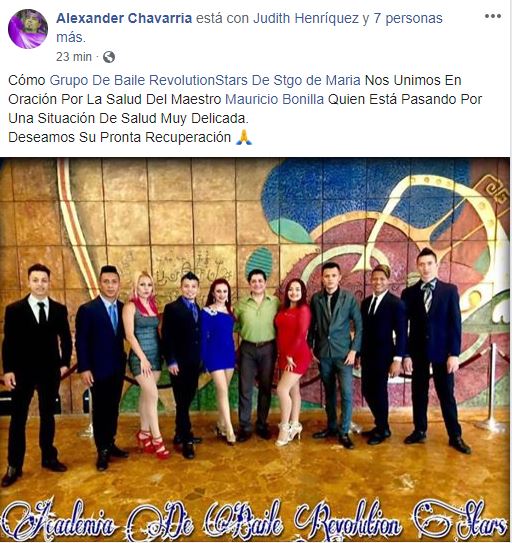
Task: Open Judith Henríquez tagged profile link
Action: 306,18
